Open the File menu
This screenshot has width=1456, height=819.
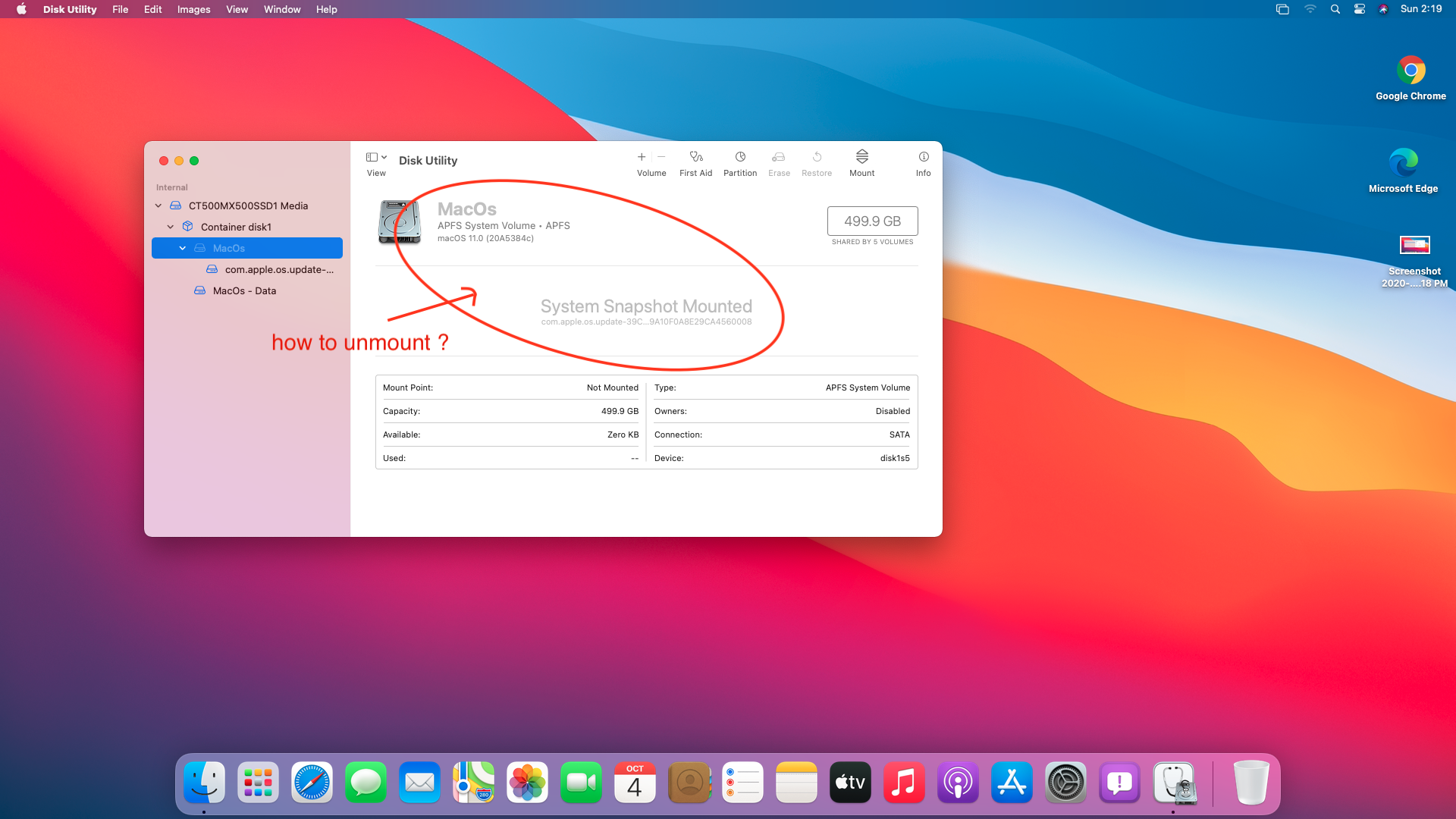120,9
